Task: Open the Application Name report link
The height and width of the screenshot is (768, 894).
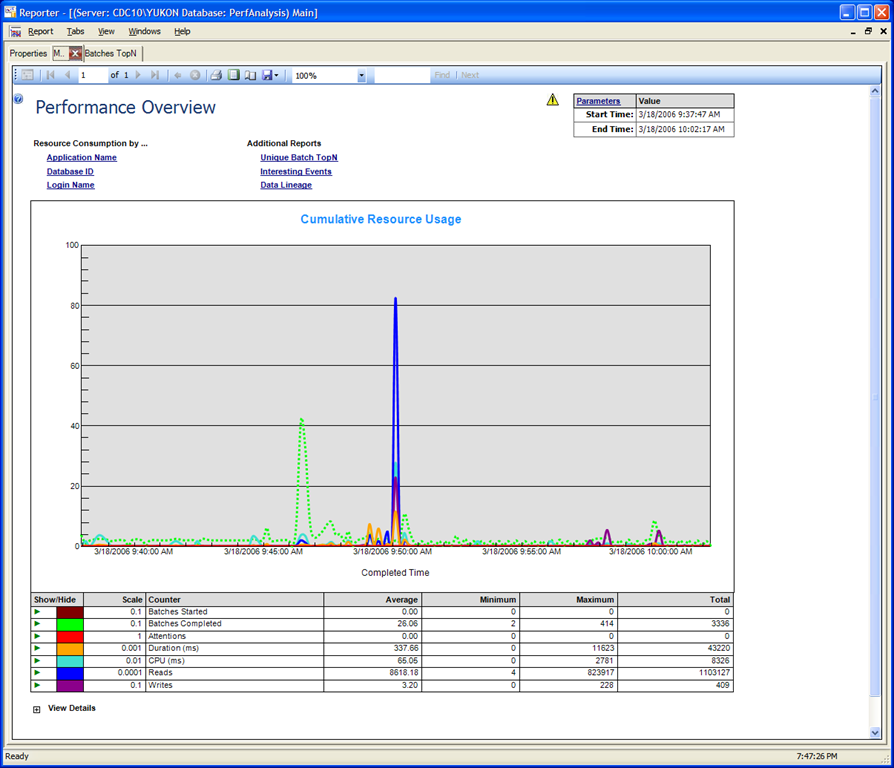Action: coord(81,157)
